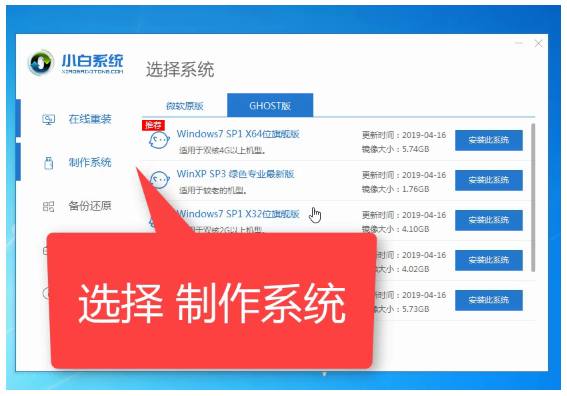
Task: Click 安装此系统 for the 5.73GB image
Action: coord(489,300)
